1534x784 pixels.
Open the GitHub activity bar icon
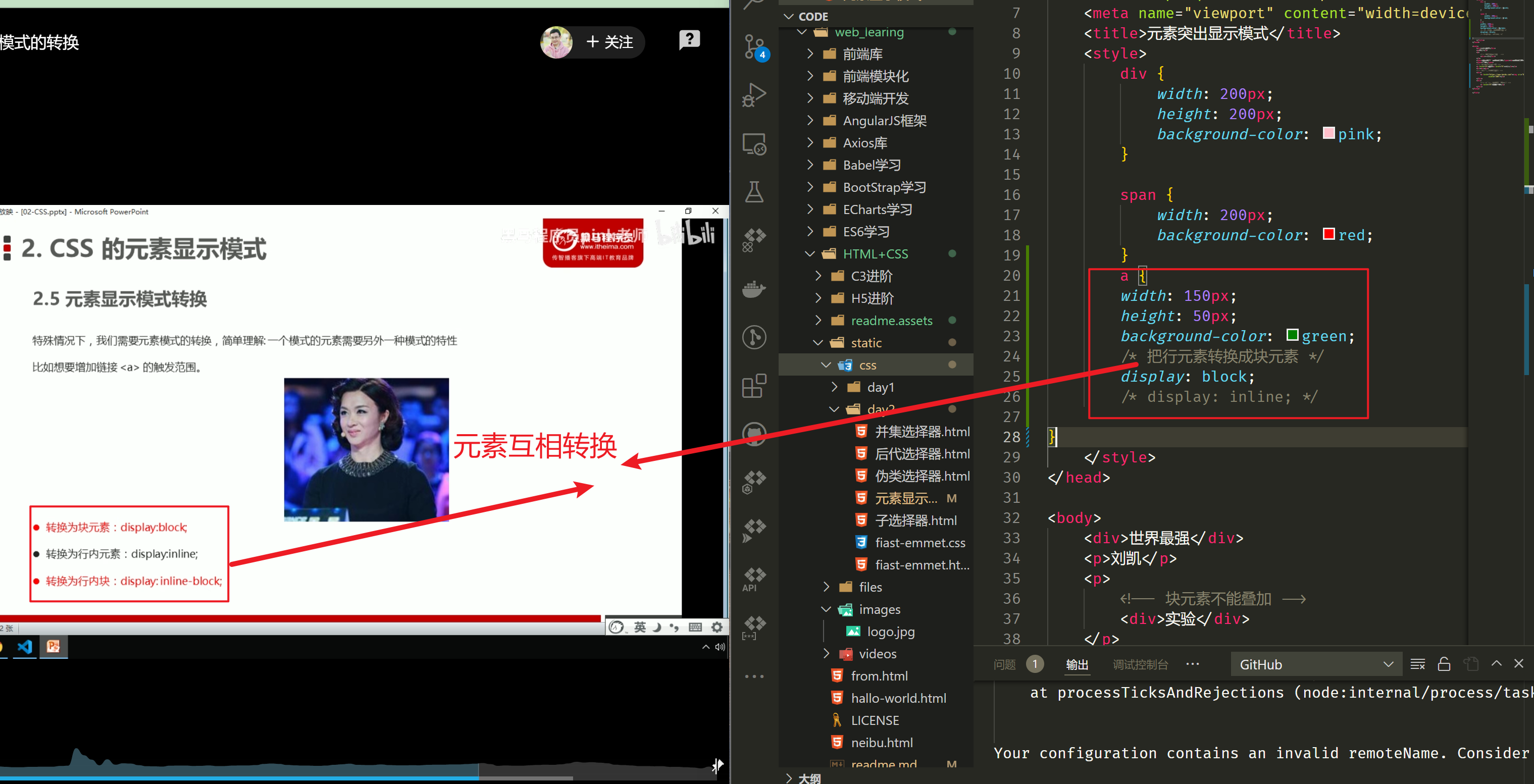[x=754, y=433]
